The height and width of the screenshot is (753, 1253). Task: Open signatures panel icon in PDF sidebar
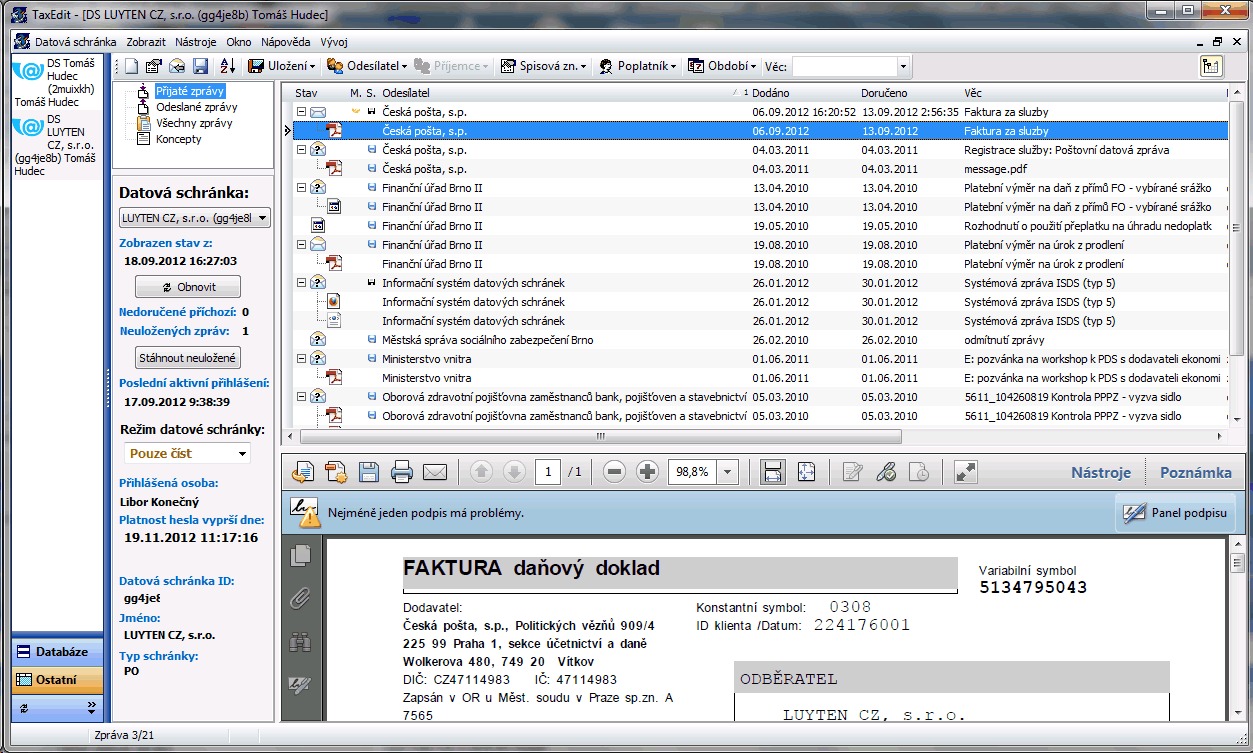click(x=299, y=685)
